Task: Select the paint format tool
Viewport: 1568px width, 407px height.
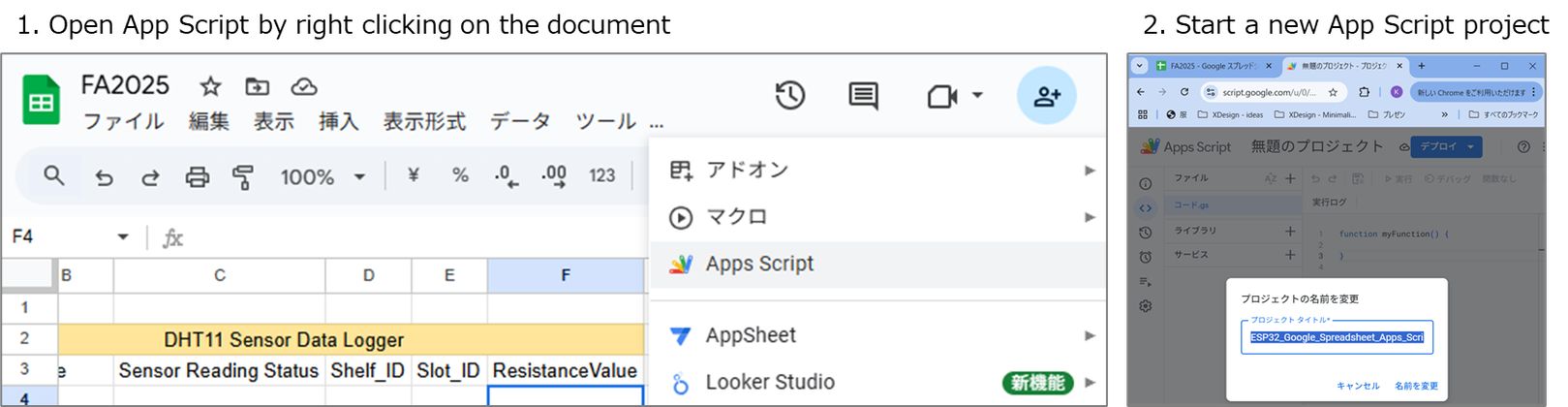Action: (x=242, y=176)
